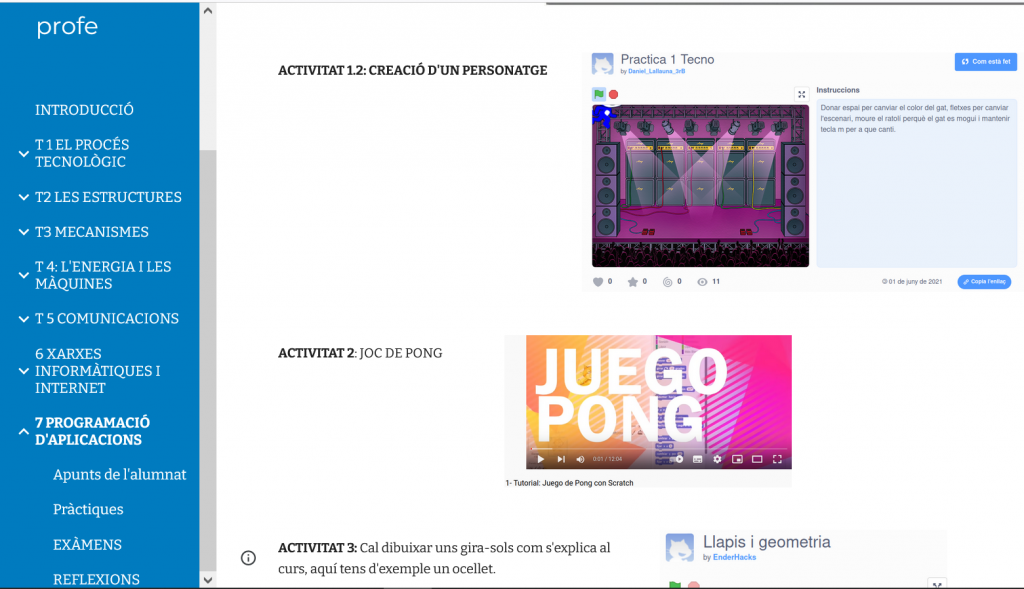This screenshot has width=1024, height=589.
Task: Skip to next video in player
Action: tap(560, 459)
